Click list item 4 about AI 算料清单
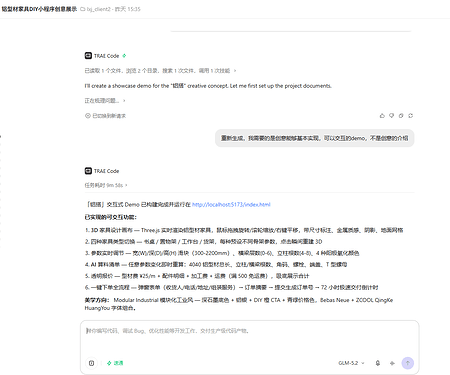This screenshot has width=450, height=375. (x=216, y=264)
